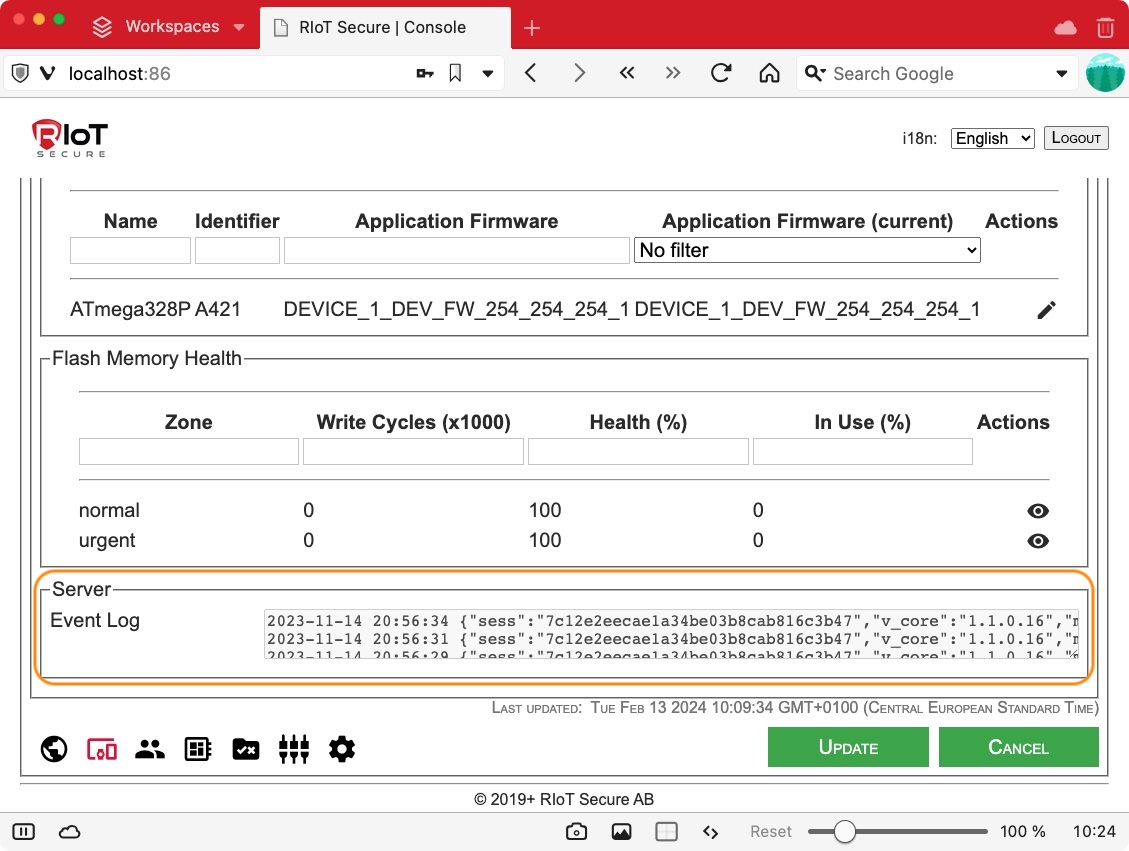Click the Logout button
1129x851 pixels.
click(x=1076, y=138)
